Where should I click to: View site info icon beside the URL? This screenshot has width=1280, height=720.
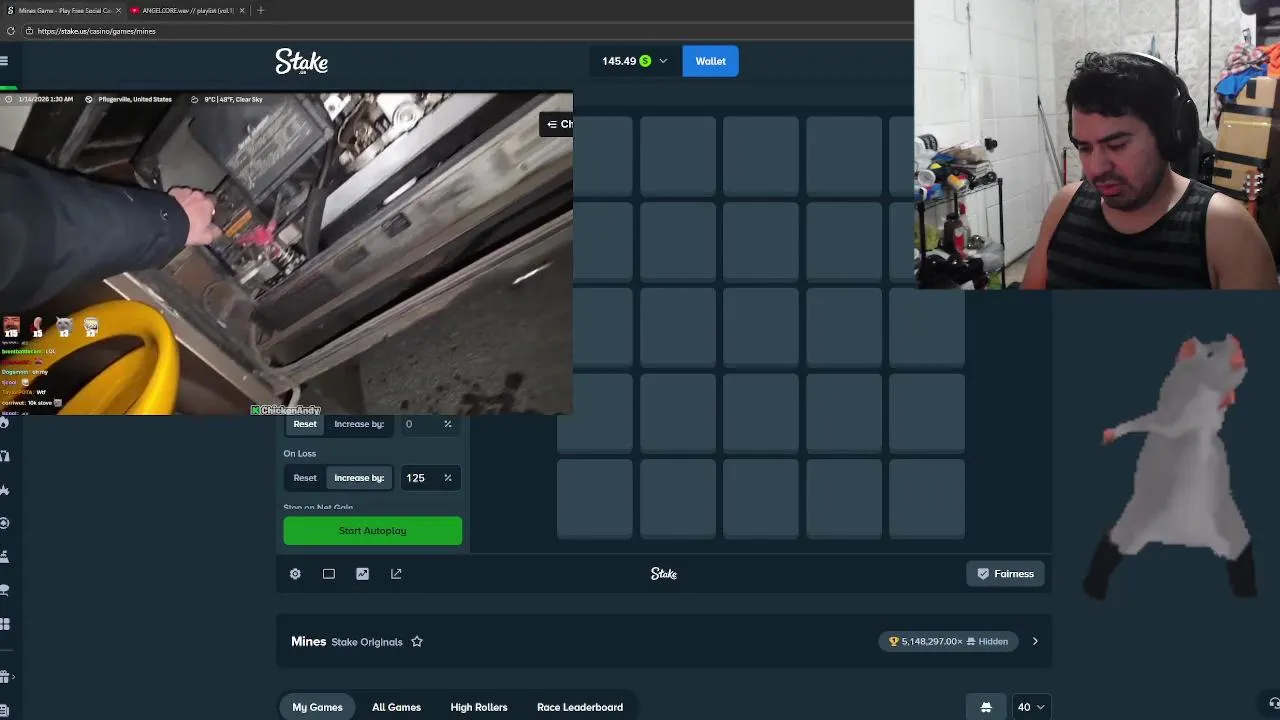(29, 31)
